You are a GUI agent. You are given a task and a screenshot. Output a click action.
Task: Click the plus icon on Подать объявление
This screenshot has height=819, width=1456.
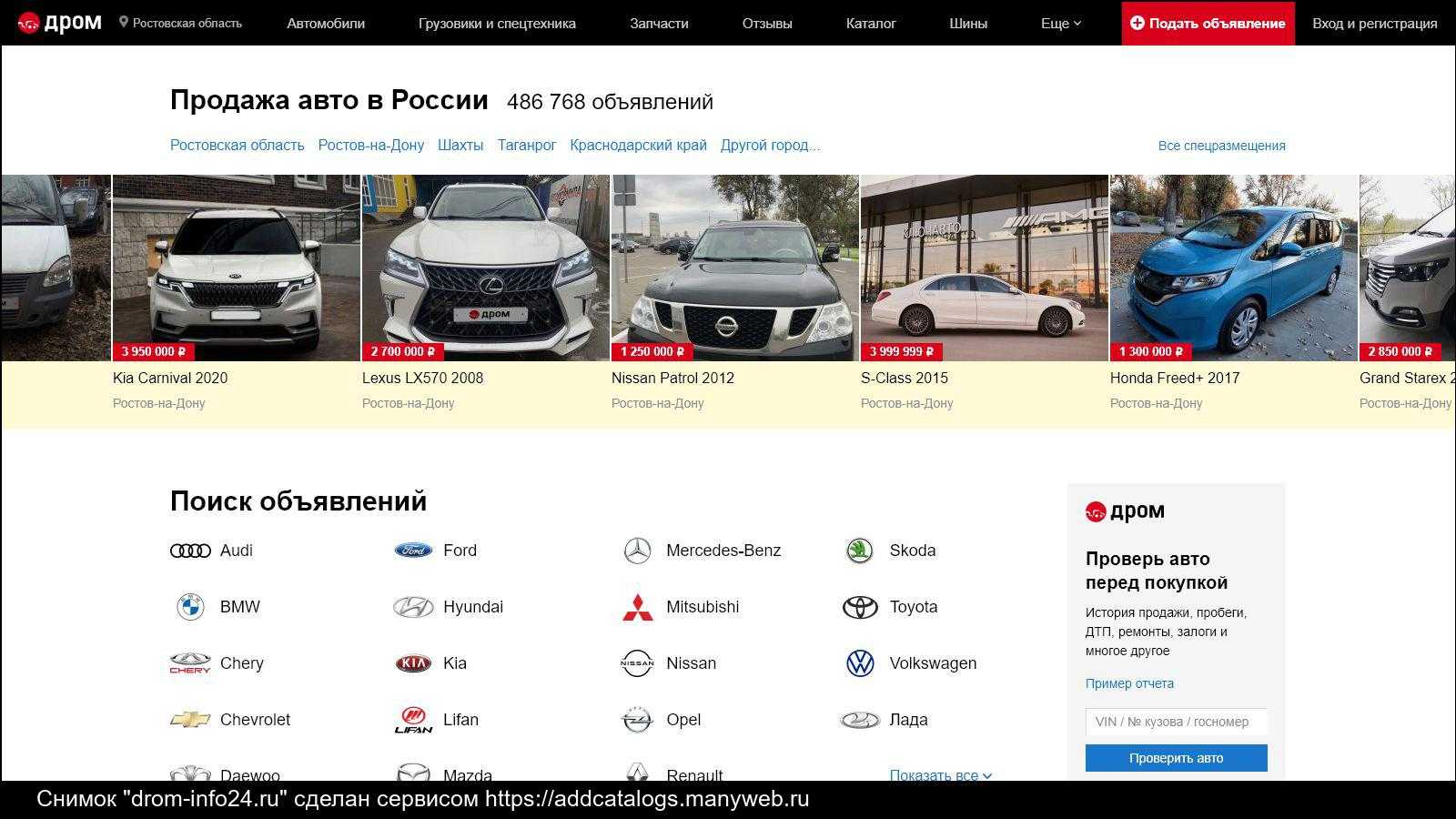tap(1137, 23)
